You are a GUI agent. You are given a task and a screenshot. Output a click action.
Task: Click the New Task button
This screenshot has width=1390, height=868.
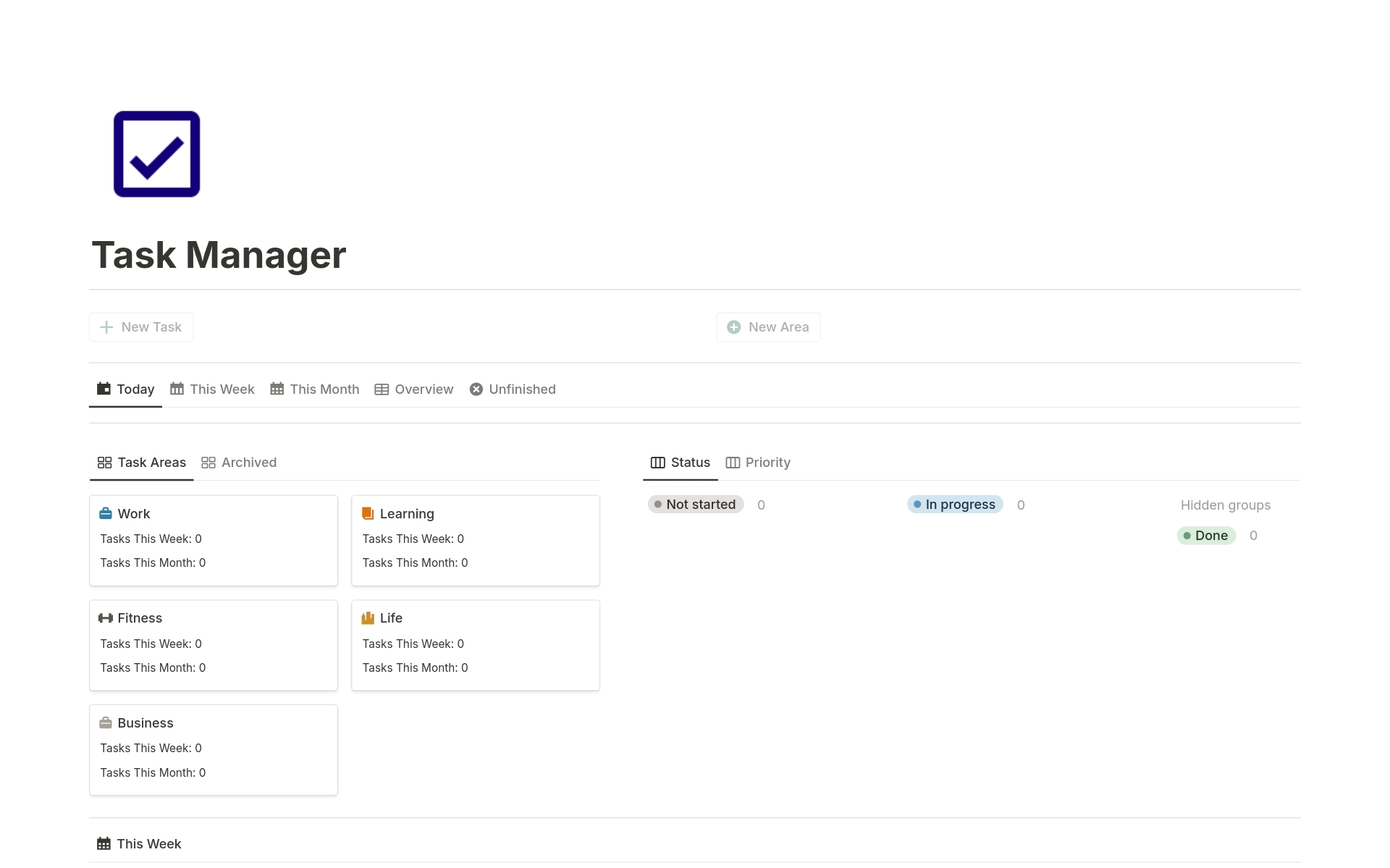click(x=140, y=326)
